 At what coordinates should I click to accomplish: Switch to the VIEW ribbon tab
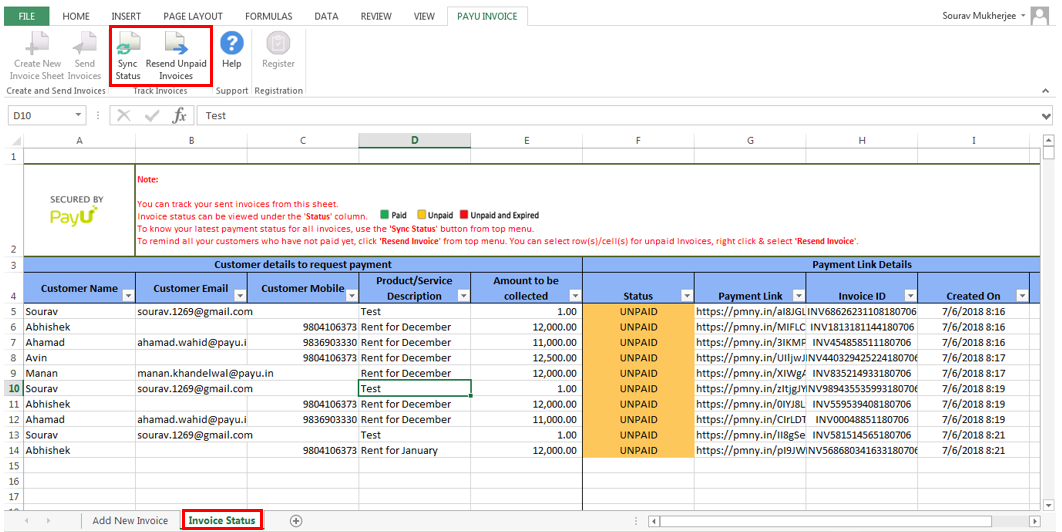point(424,16)
